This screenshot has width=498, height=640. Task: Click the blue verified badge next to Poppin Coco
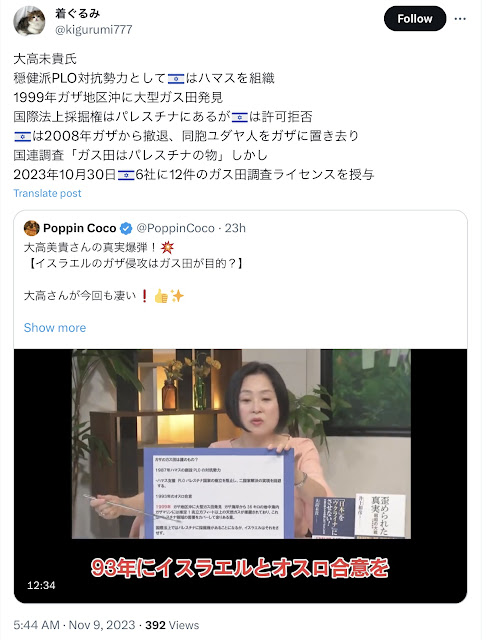(126, 229)
